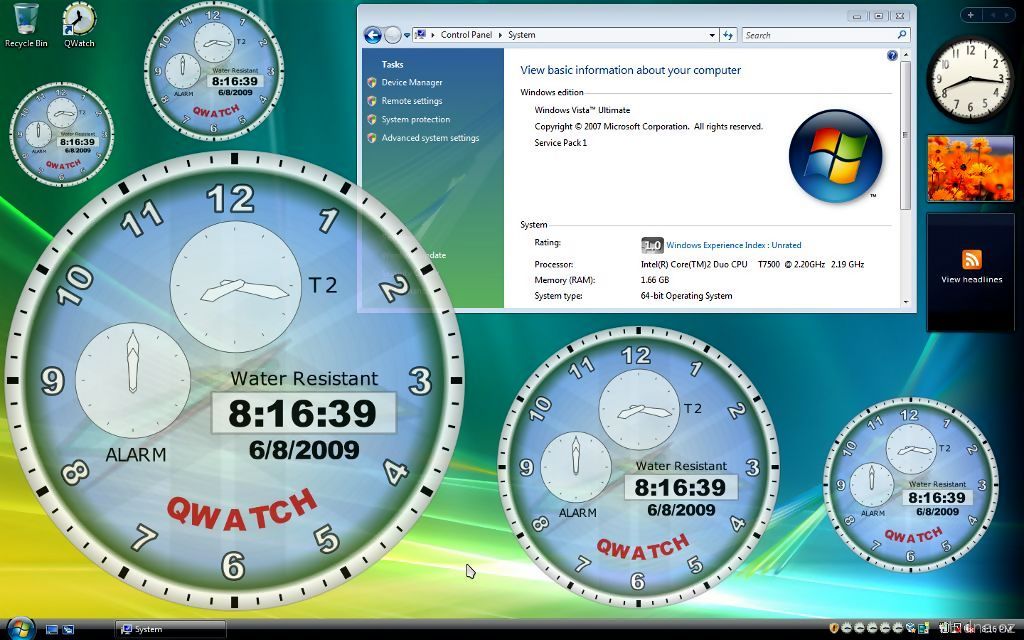The image size is (1024, 640).
Task: Click shield icon beside Remote settings
Action: pos(372,101)
